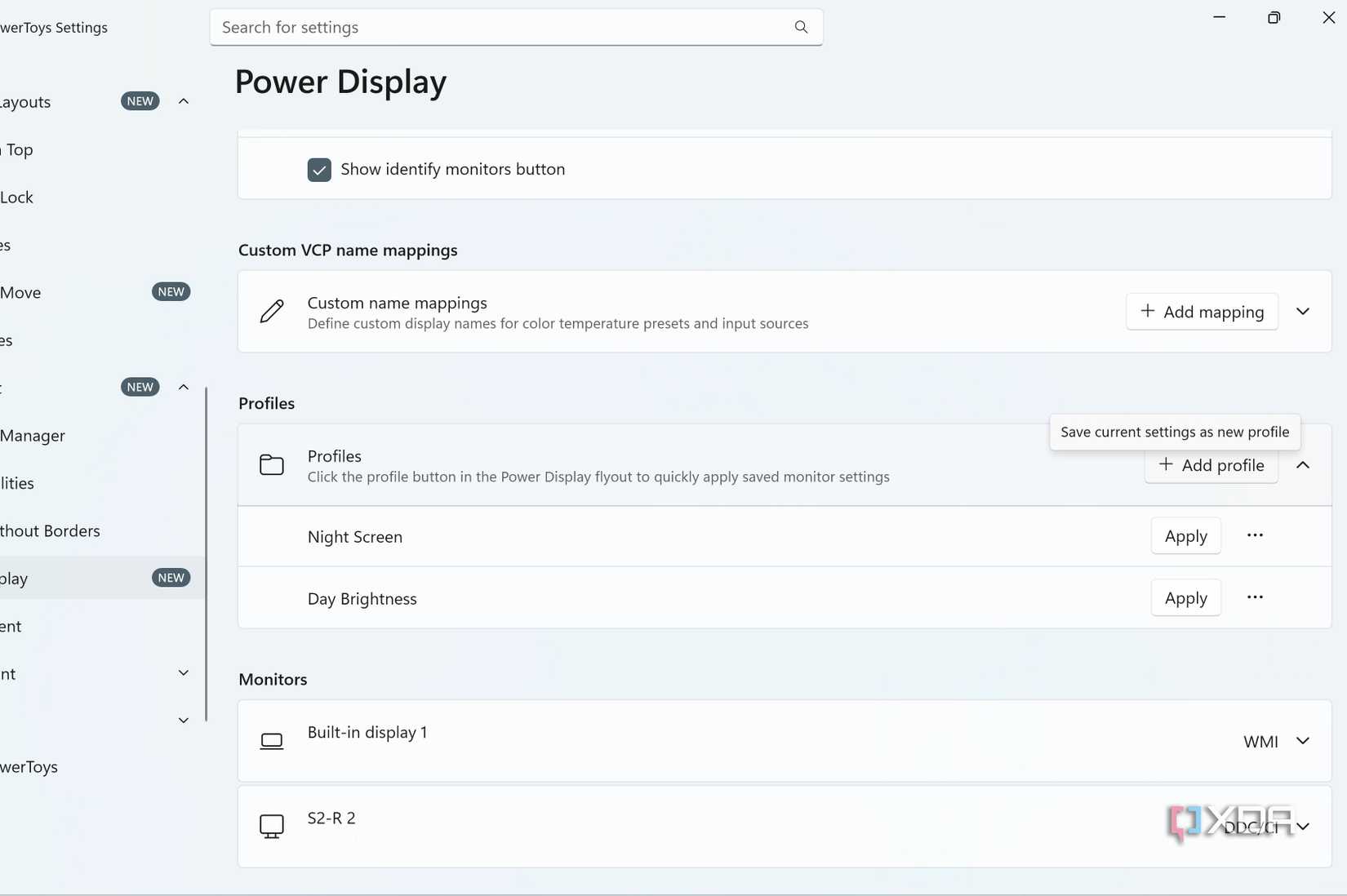
Task: Expand Built-in display 1 monitor details
Action: click(x=1303, y=741)
